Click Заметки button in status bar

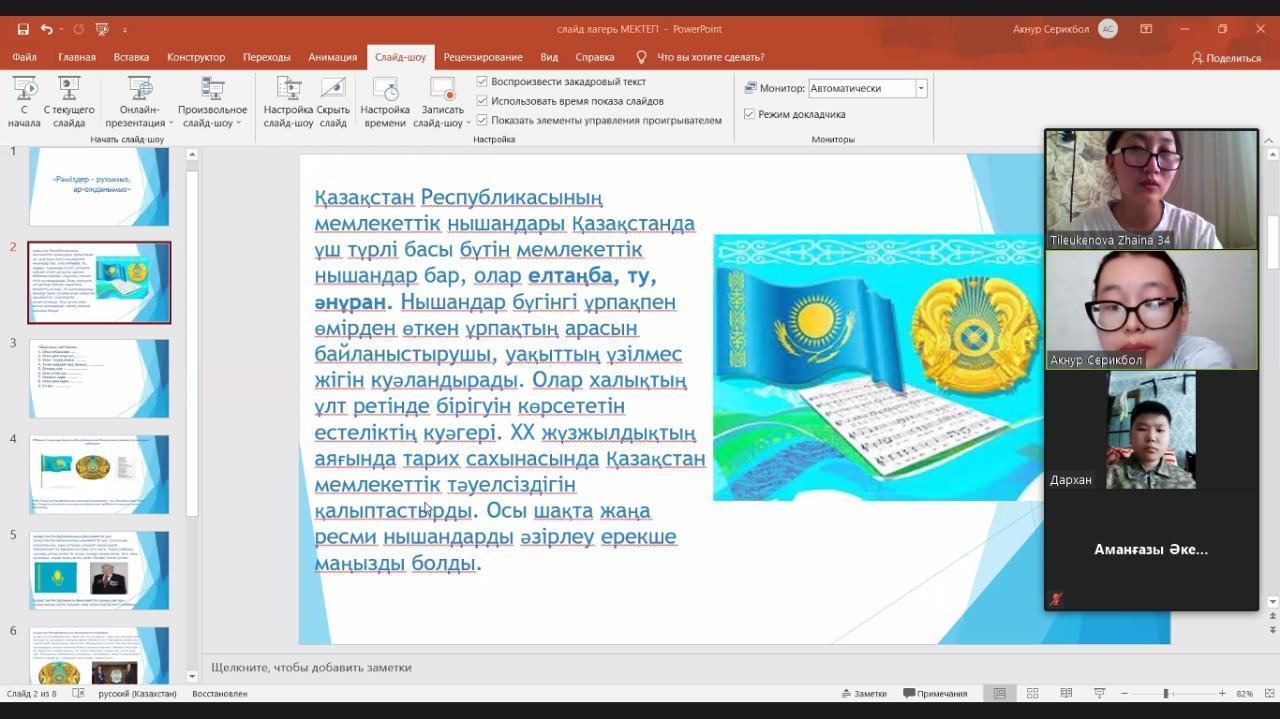(864, 693)
